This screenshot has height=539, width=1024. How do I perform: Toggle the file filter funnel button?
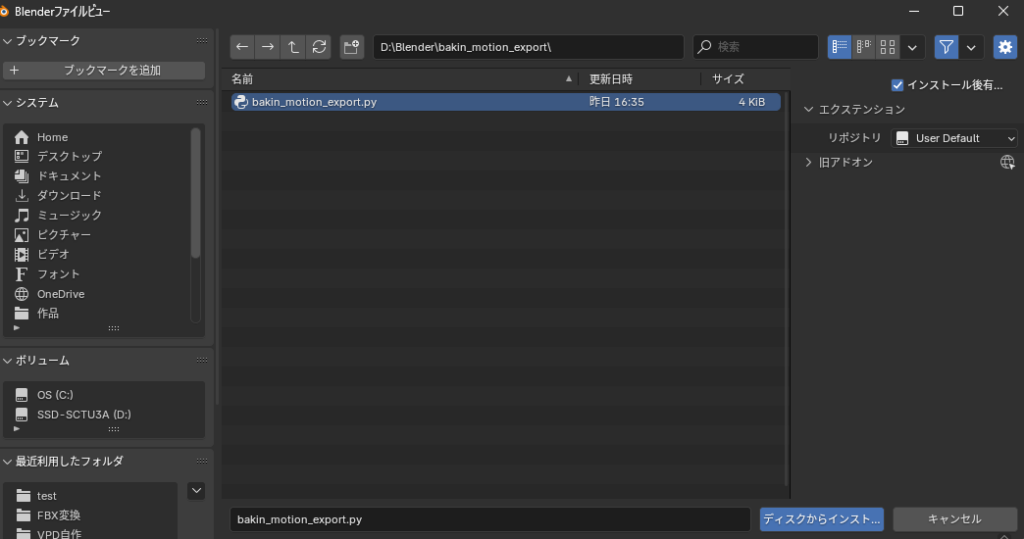point(946,47)
